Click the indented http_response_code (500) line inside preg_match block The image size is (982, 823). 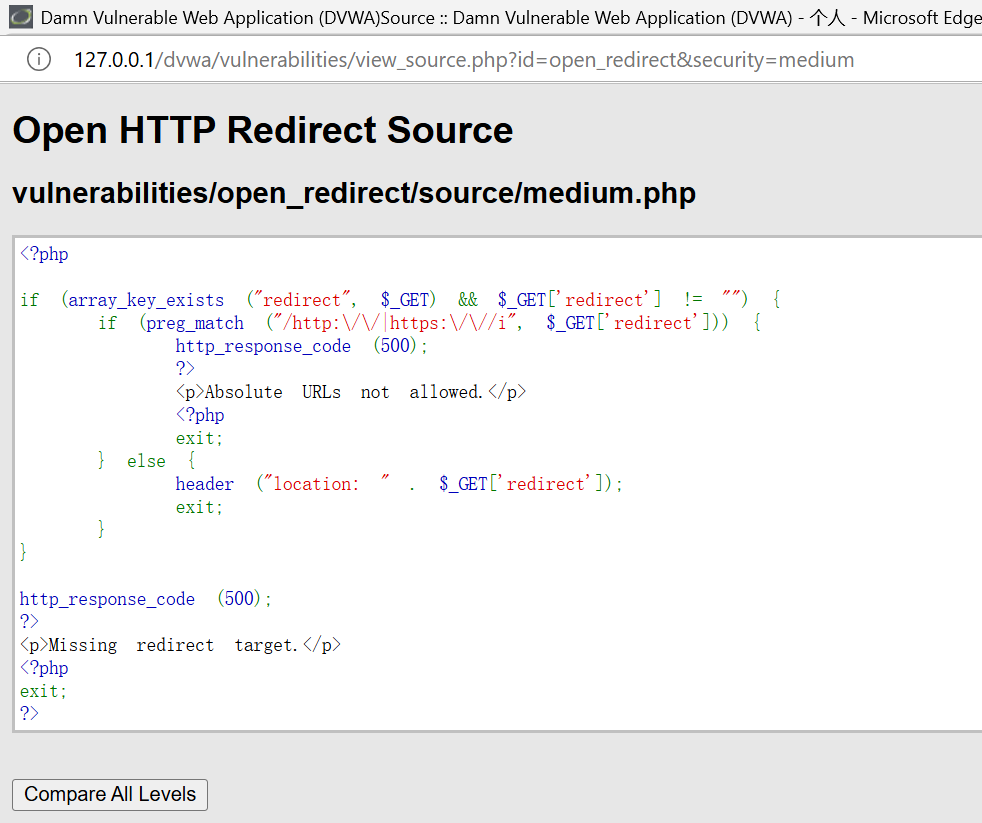(301, 346)
